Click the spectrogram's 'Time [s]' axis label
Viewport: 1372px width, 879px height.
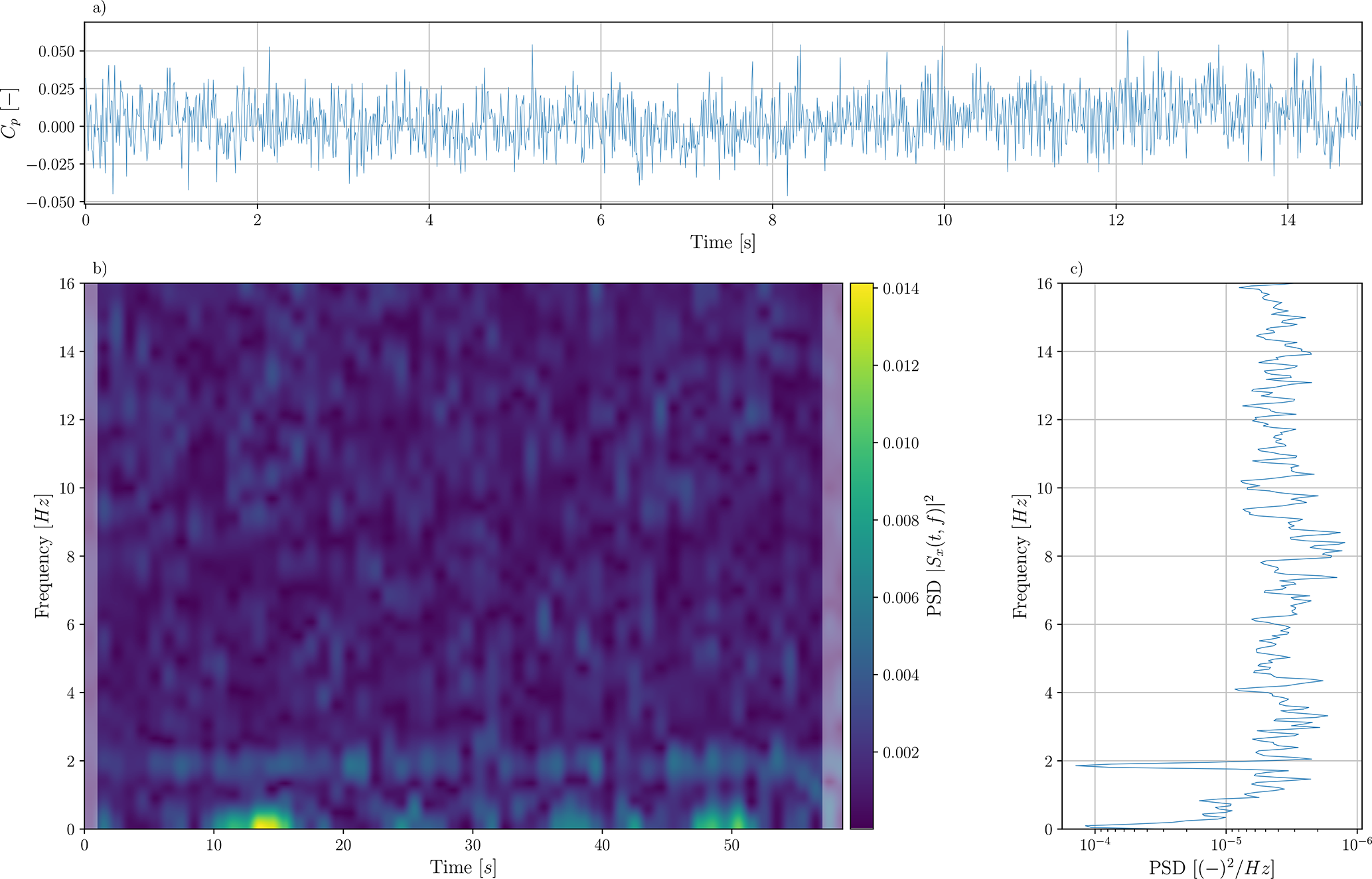pyautogui.click(x=463, y=867)
